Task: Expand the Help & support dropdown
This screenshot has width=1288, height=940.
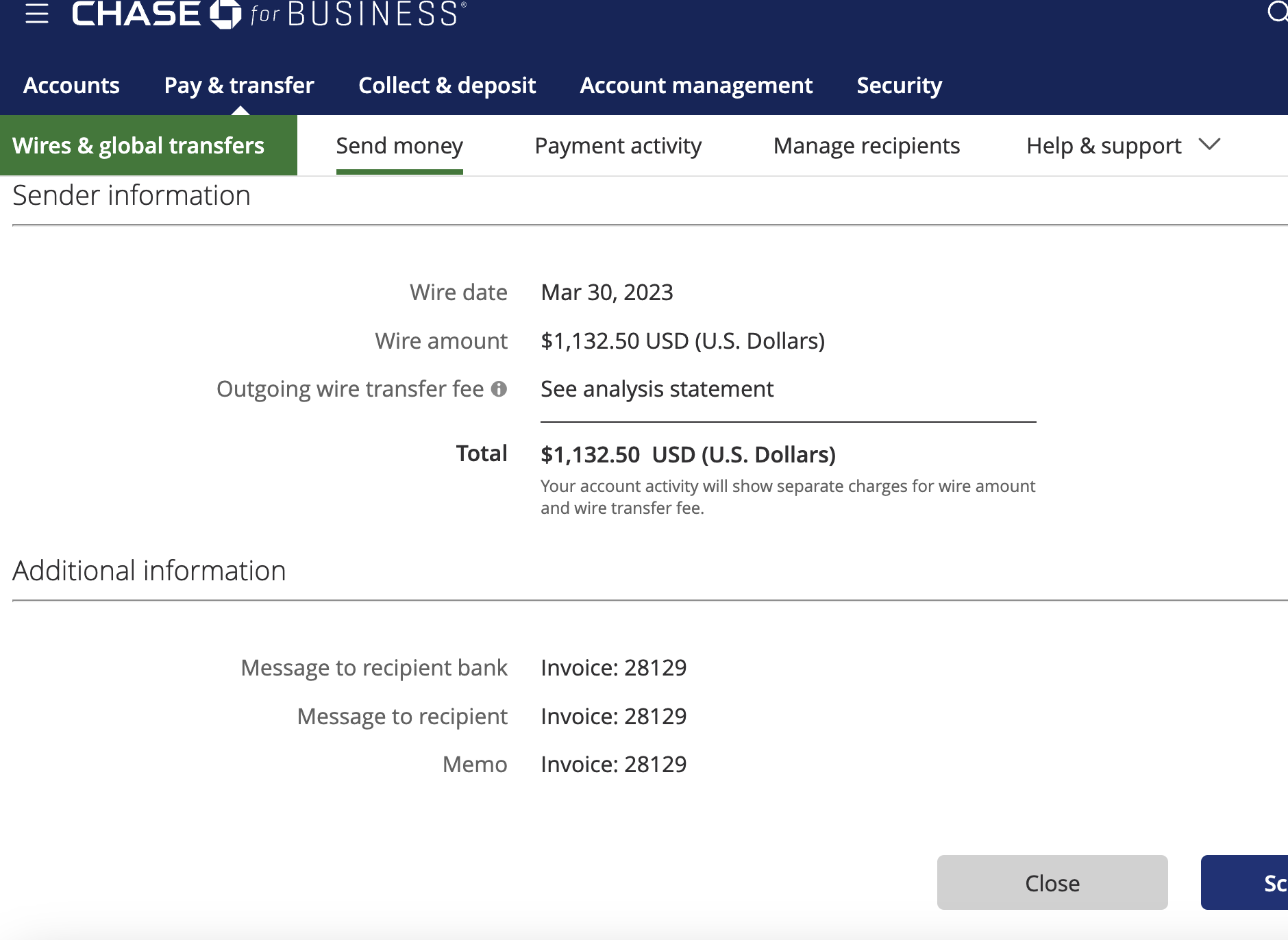Action: 1124,146
